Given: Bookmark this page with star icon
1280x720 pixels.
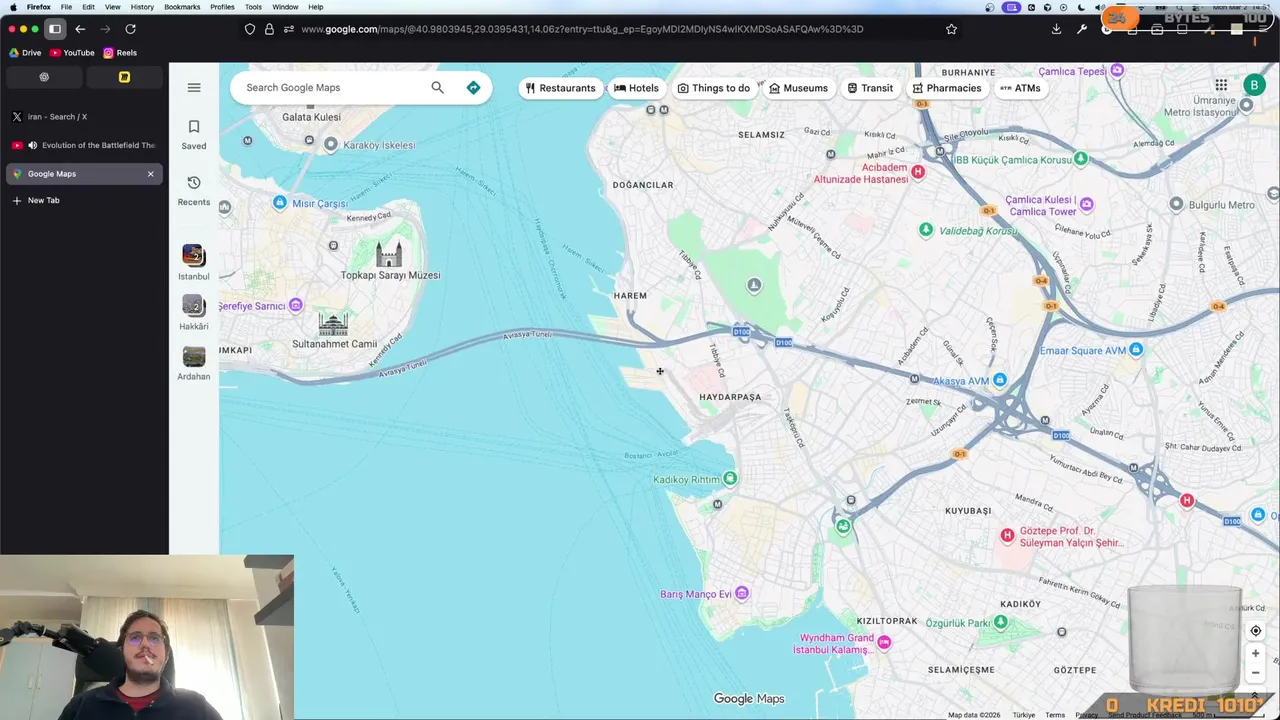Looking at the screenshot, I should (x=951, y=29).
